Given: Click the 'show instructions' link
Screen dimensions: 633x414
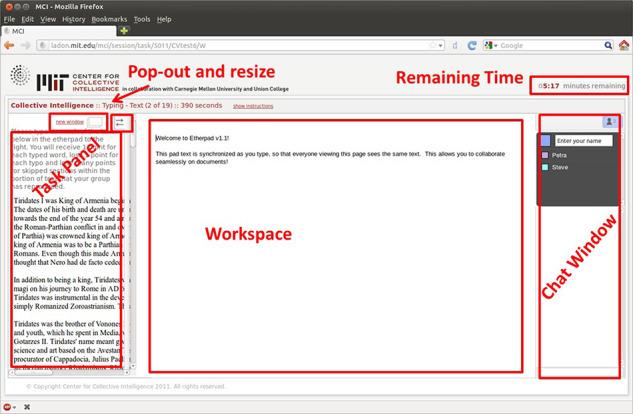Looking at the screenshot, I should 253,105.
